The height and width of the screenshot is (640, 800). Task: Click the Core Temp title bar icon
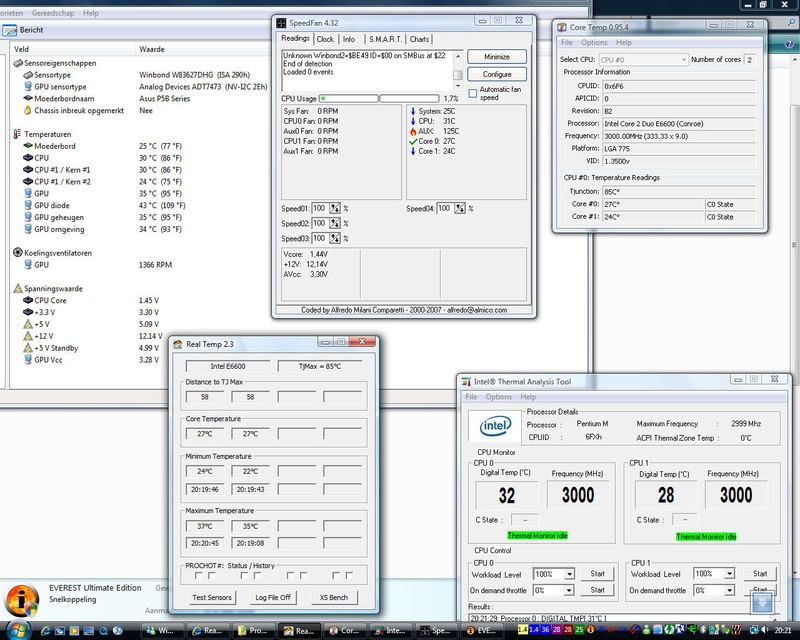pos(562,27)
